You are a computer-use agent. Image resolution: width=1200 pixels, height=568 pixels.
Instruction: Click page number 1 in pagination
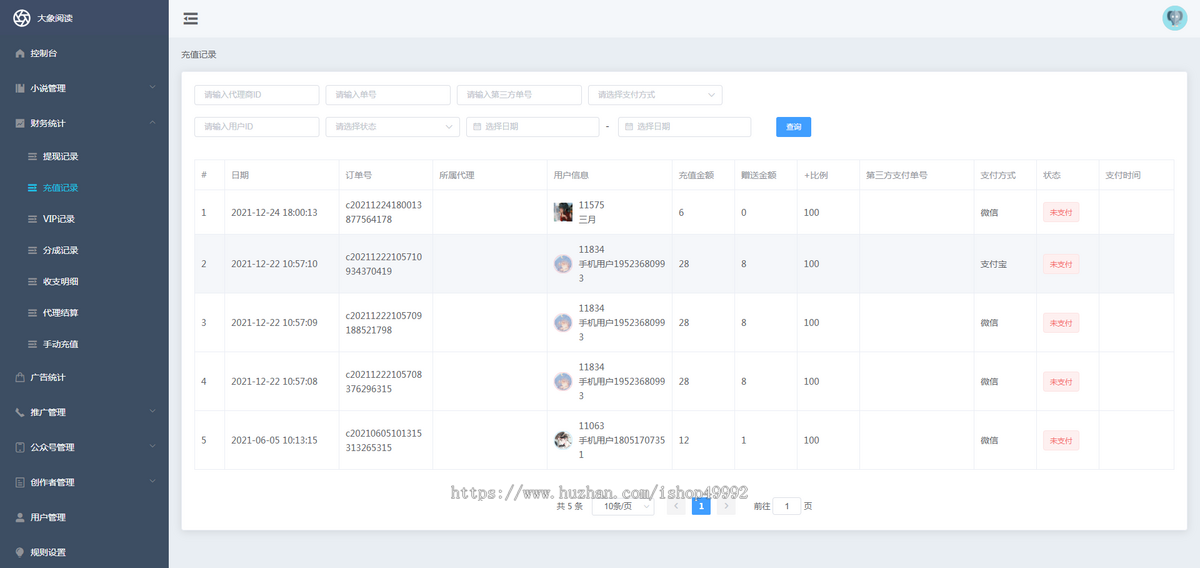701,507
